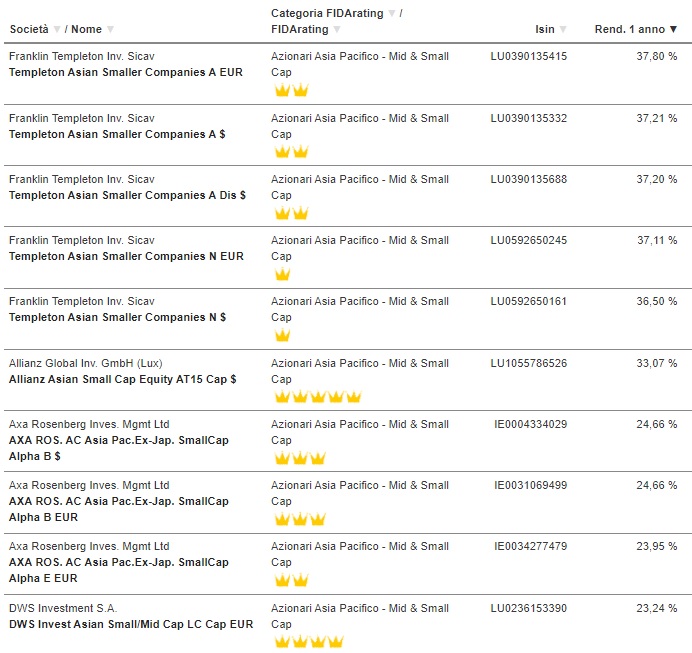Sort by Società column arrow
Screen dimensions: 692x653
click(x=56, y=30)
